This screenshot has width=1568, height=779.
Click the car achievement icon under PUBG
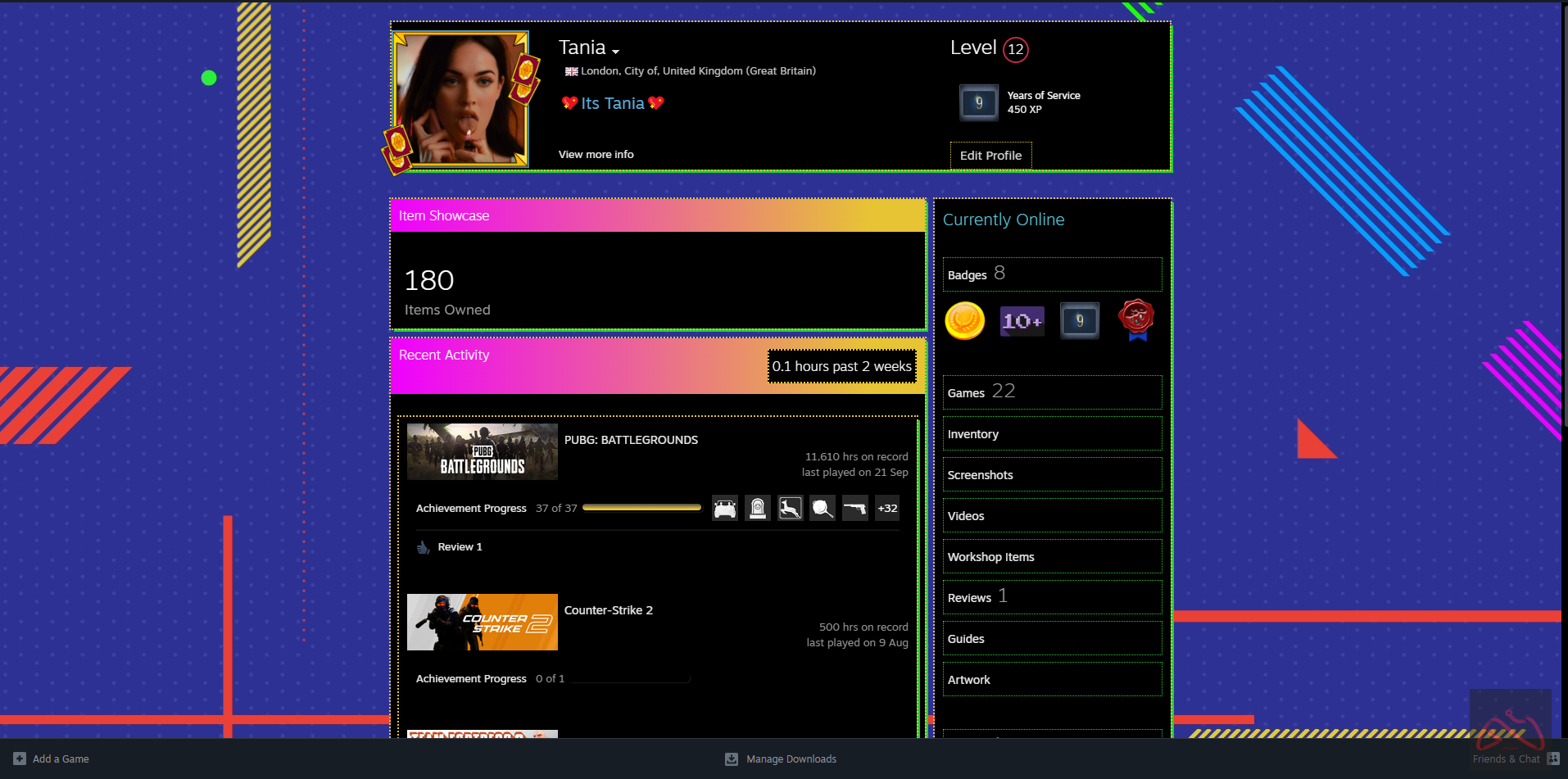(724, 509)
